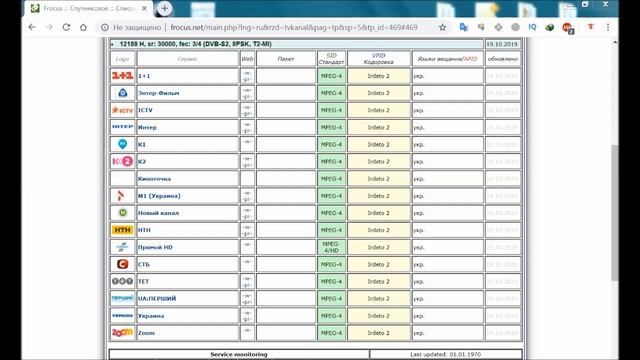Image resolution: width=640 pixels, height=360 pixels.
Task: Open the Энтер-Фильм channel link
Action: coord(158,93)
